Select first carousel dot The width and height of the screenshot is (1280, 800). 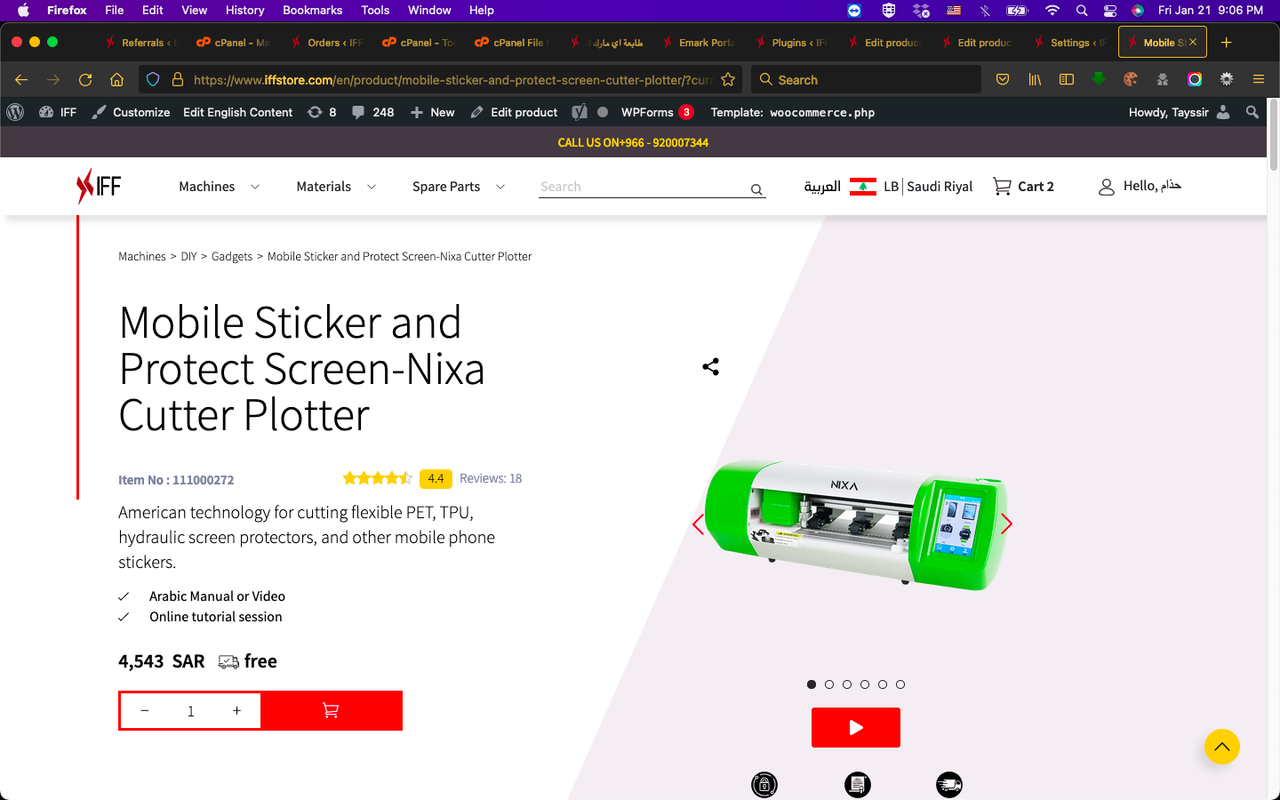click(x=811, y=684)
